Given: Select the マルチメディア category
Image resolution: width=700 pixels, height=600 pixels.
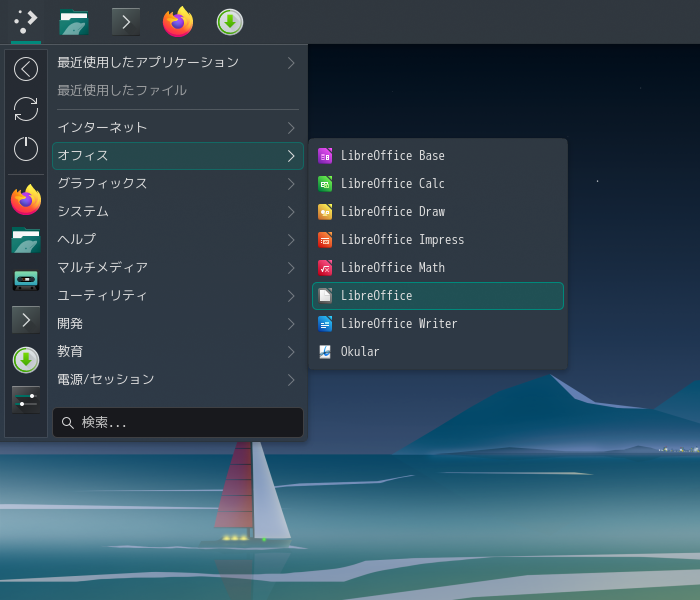Looking at the screenshot, I should pyautogui.click(x=178, y=268).
